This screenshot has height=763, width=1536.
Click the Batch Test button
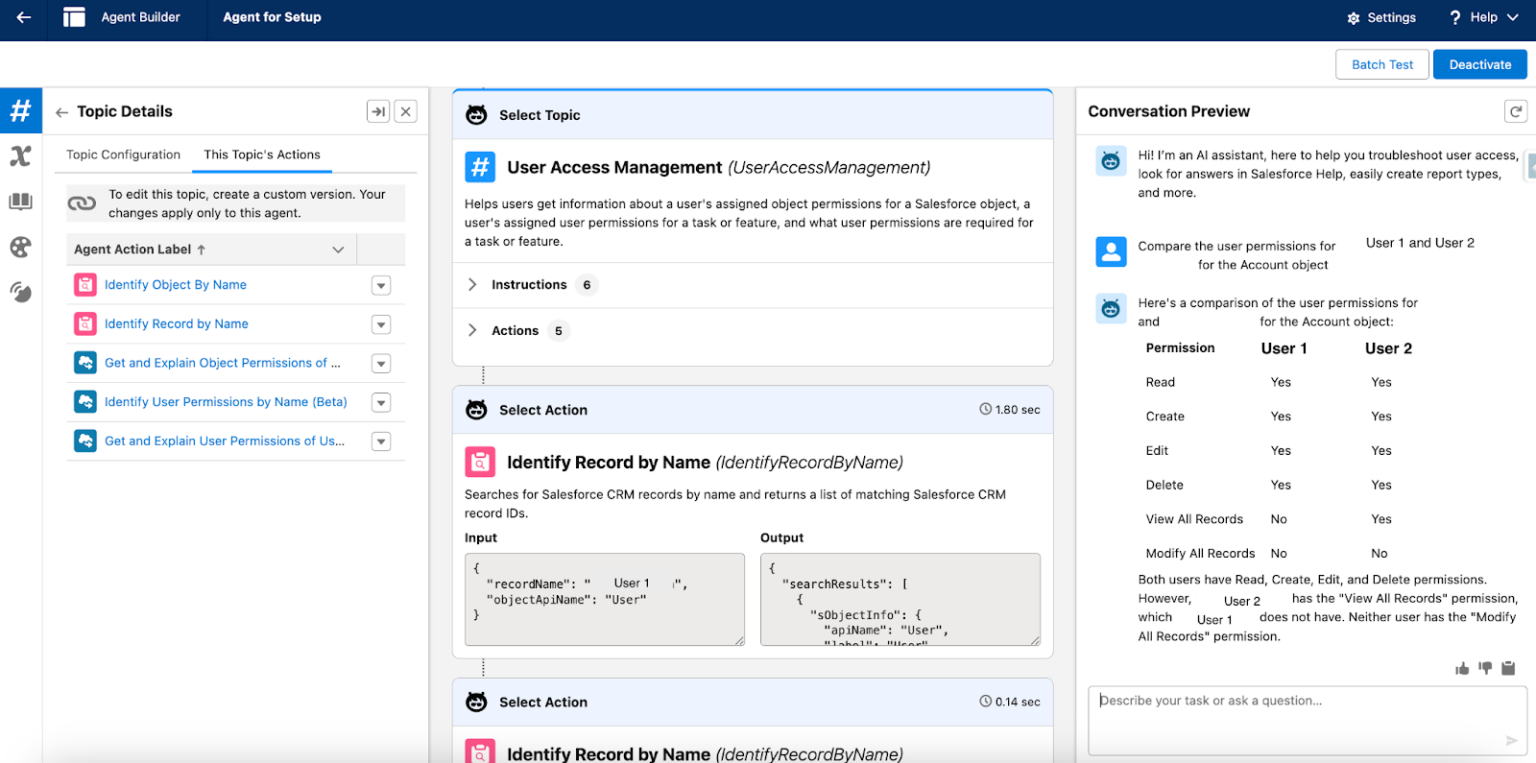(x=1382, y=64)
